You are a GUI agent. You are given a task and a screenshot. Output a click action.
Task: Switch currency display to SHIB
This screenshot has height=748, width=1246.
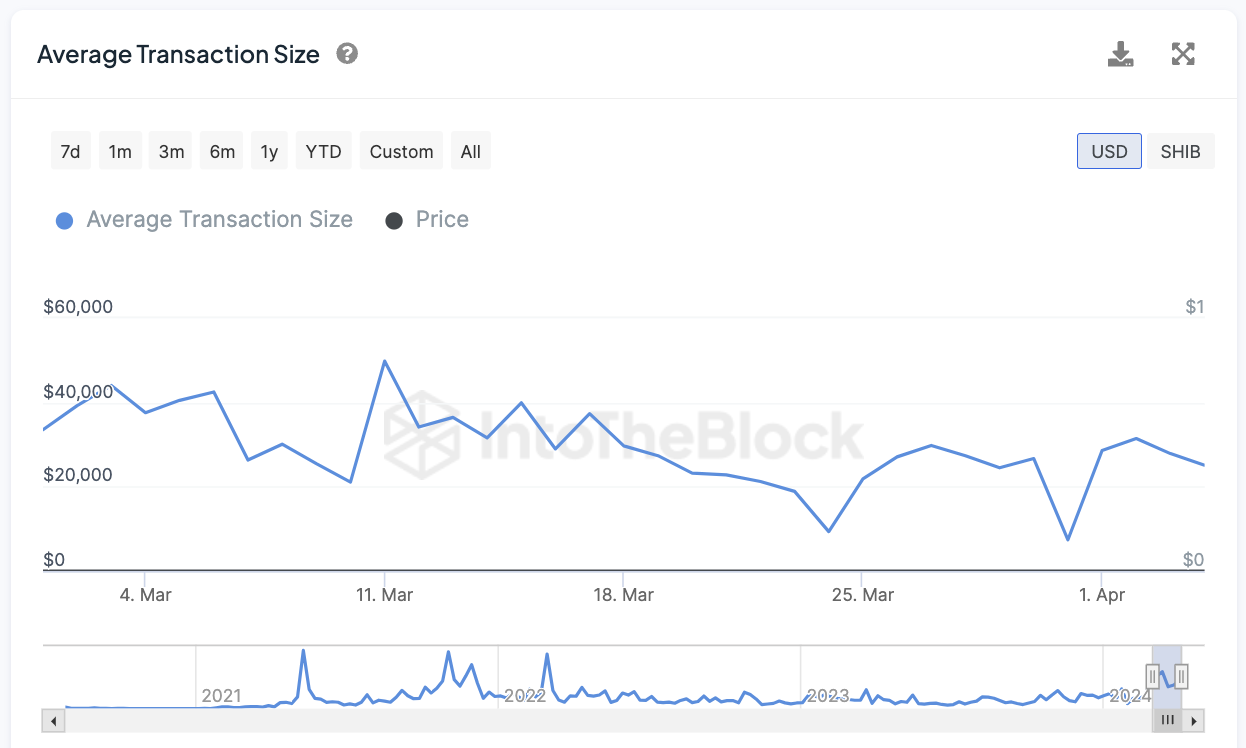pyautogui.click(x=1180, y=152)
